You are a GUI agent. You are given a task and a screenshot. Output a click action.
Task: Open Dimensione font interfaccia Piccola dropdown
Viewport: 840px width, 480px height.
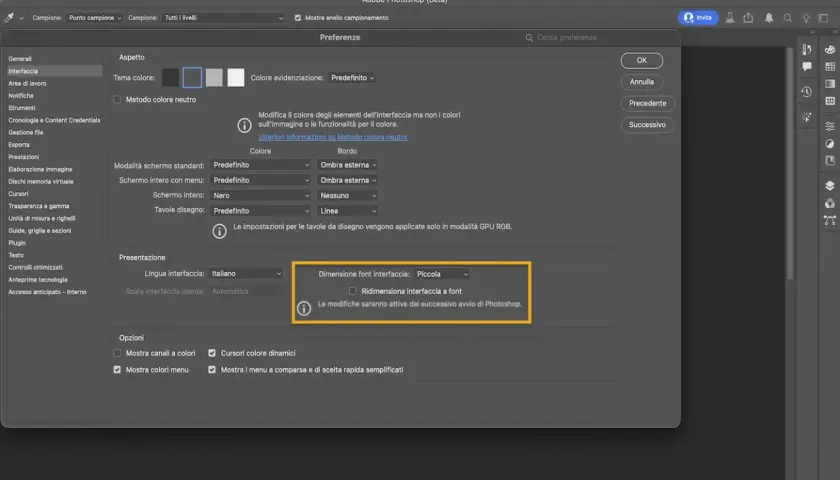[x=442, y=274]
